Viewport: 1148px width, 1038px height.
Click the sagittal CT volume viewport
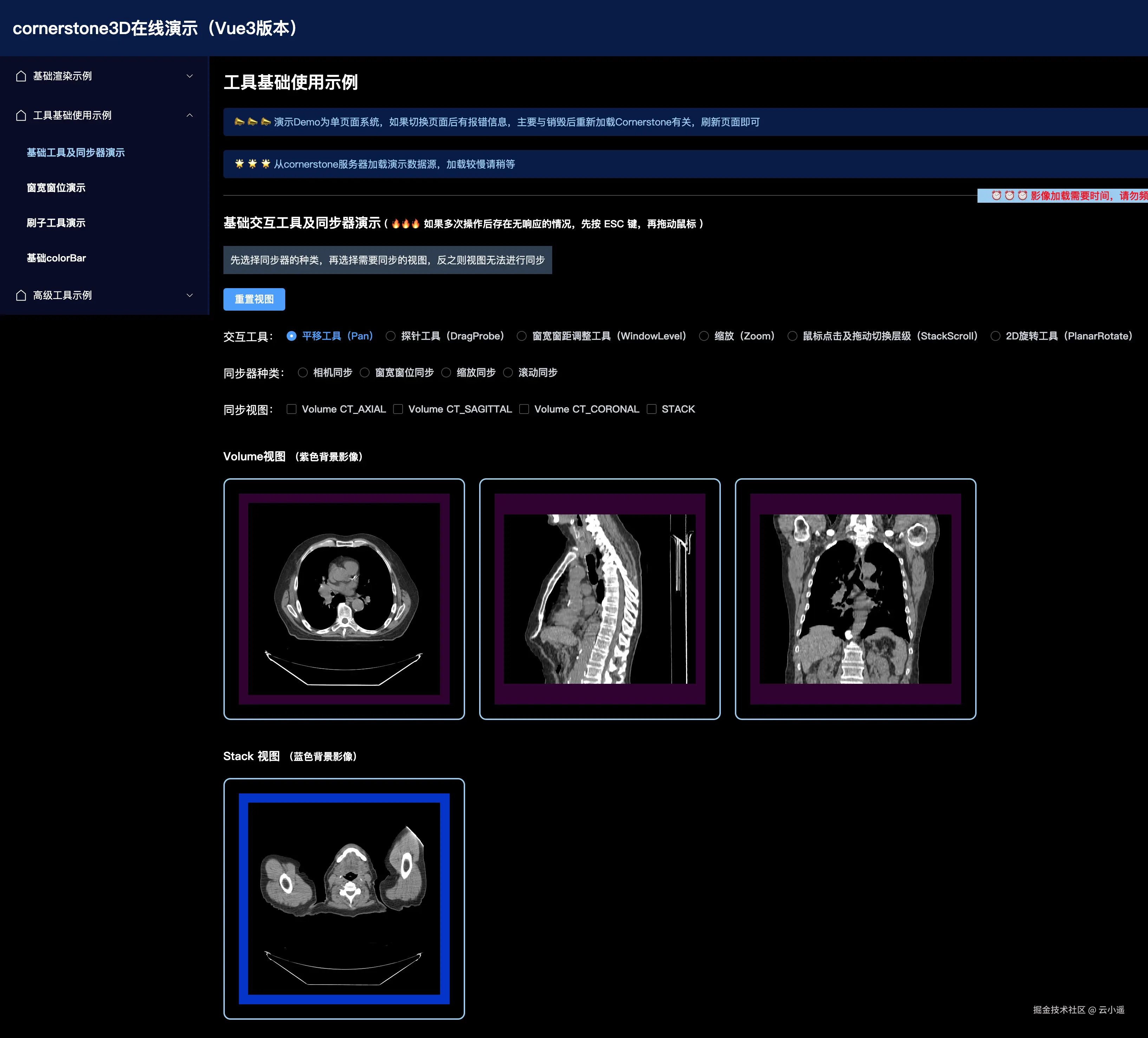[x=600, y=599]
